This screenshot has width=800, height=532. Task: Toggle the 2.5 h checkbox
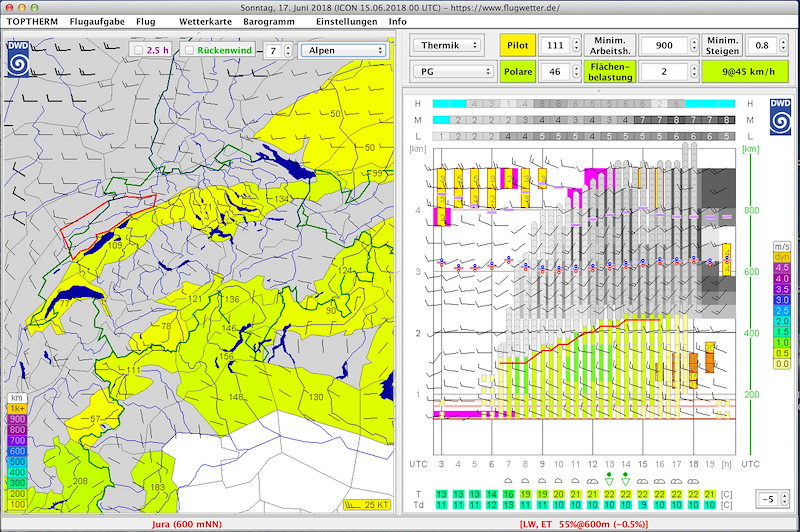point(138,50)
